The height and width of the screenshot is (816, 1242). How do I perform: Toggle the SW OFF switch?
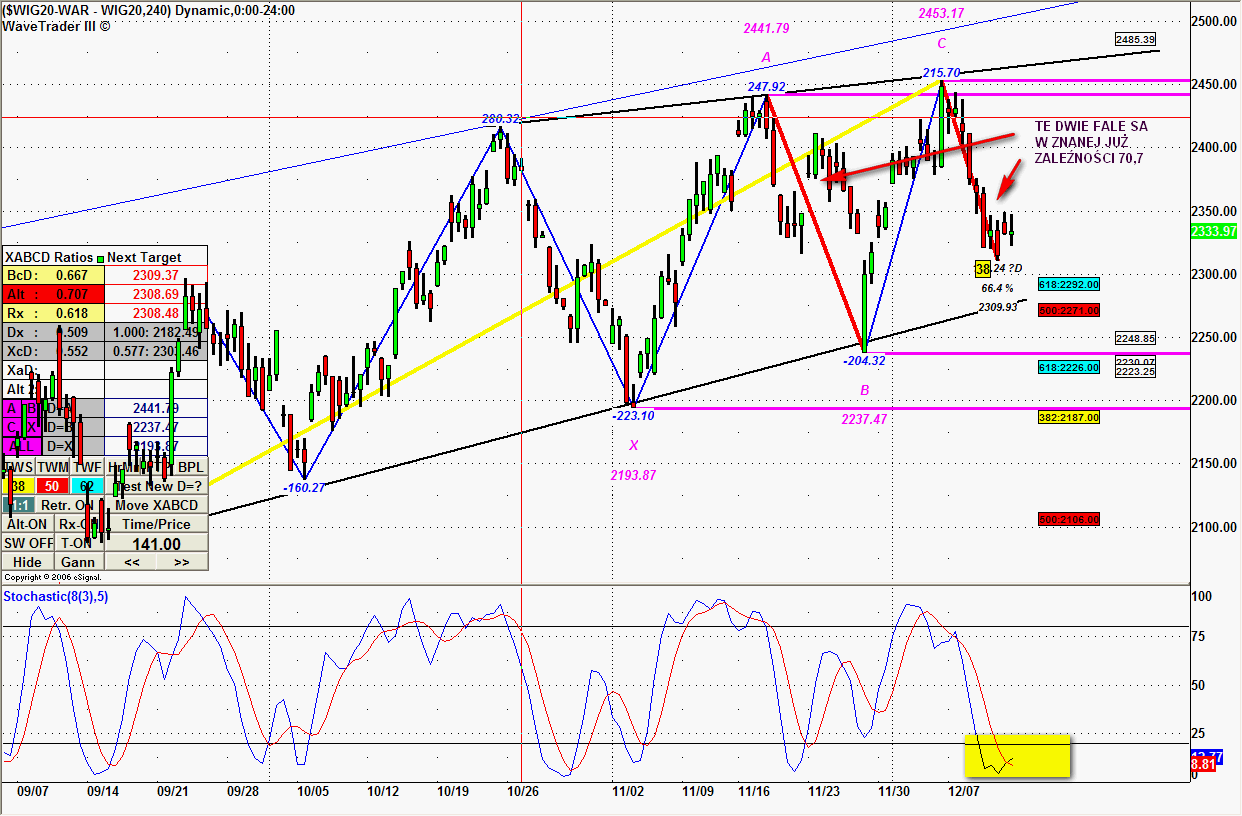coord(27,543)
